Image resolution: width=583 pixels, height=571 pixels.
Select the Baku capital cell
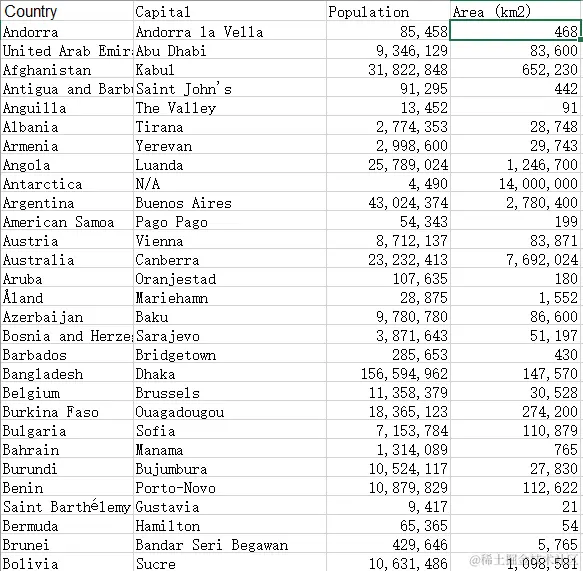(230, 315)
